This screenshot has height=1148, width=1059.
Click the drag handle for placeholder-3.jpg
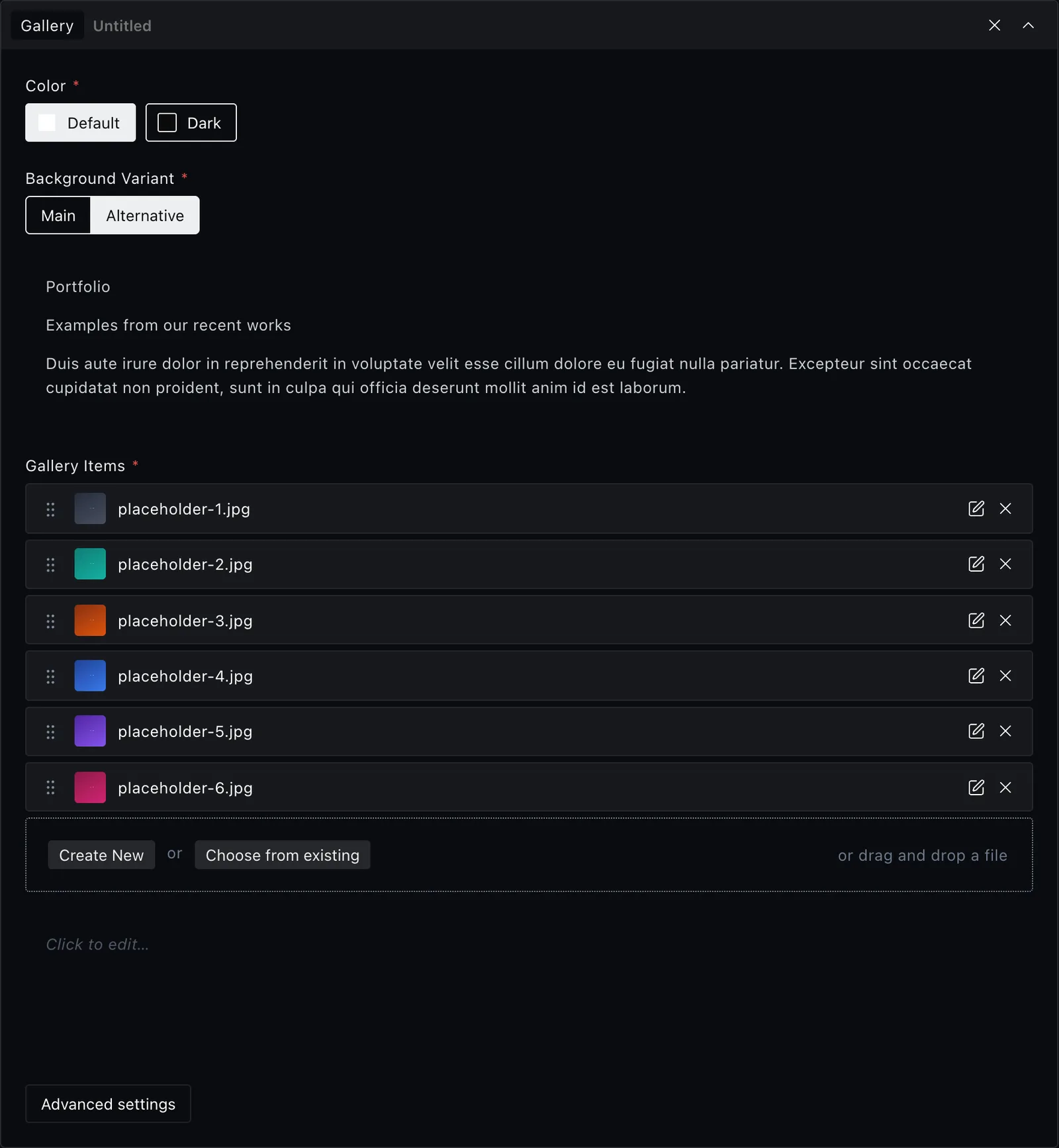(x=50, y=621)
